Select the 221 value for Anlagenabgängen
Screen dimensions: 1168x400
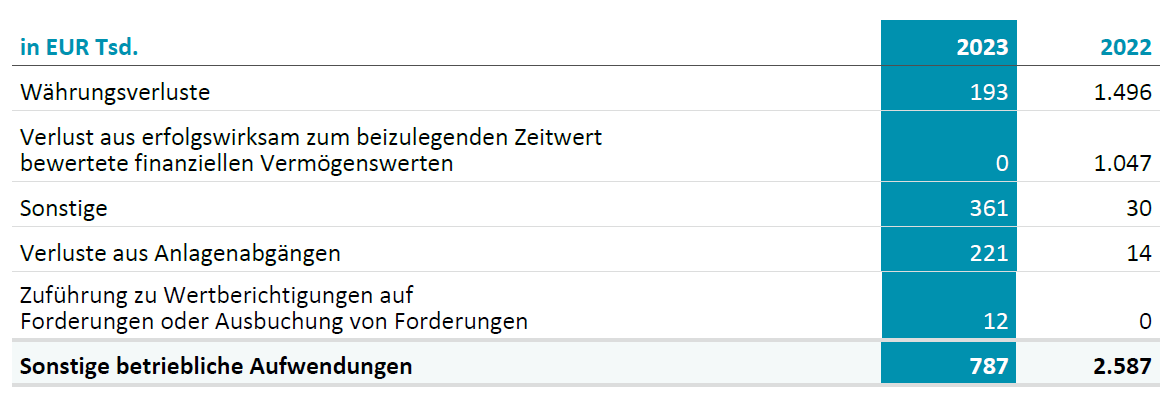click(988, 254)
